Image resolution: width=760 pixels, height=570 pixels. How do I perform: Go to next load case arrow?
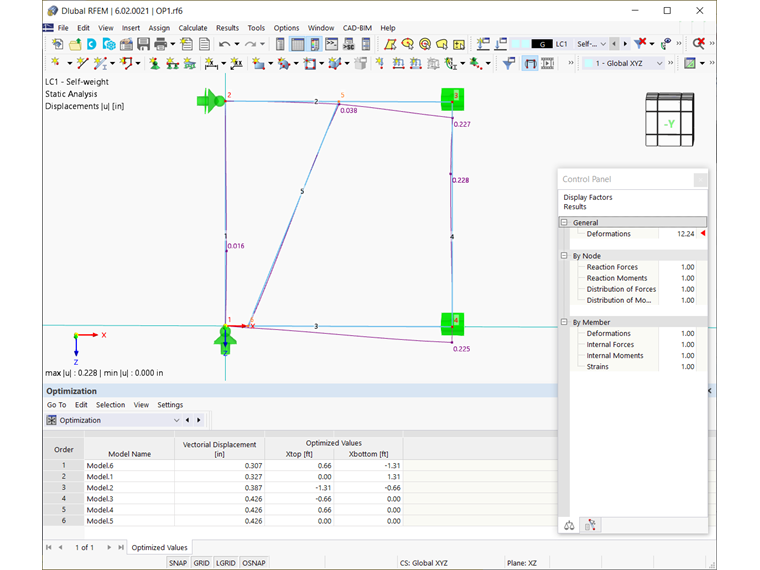[x=625, y=44]
